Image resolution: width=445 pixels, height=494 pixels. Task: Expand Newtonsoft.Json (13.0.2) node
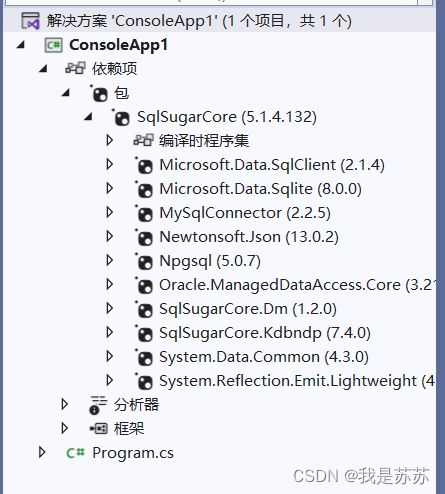pyautogui.click(x=109, y=236)
